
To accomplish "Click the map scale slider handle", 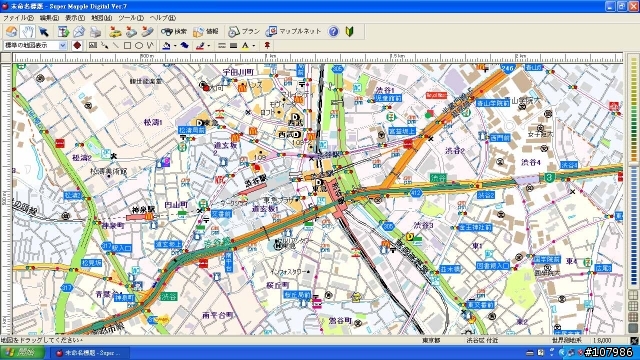I will tap(633, 164).
